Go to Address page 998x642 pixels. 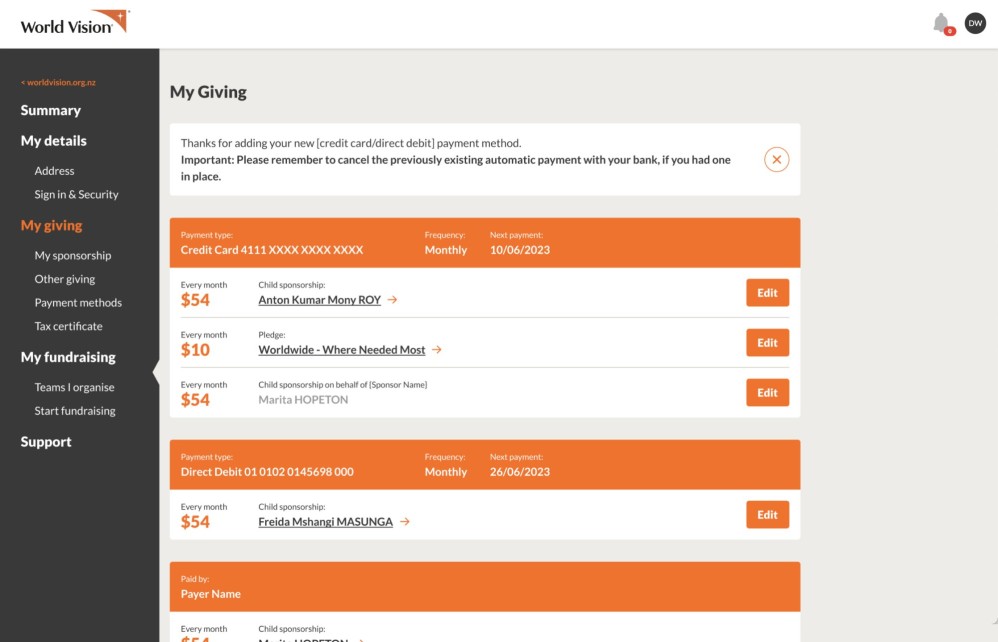55,171
